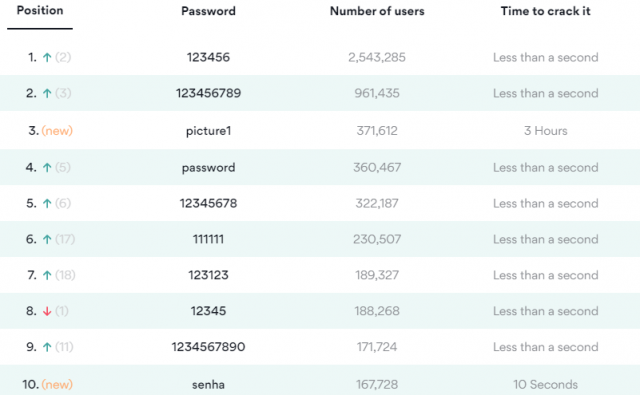Click the 2,543,285 user count

[377, 58]
